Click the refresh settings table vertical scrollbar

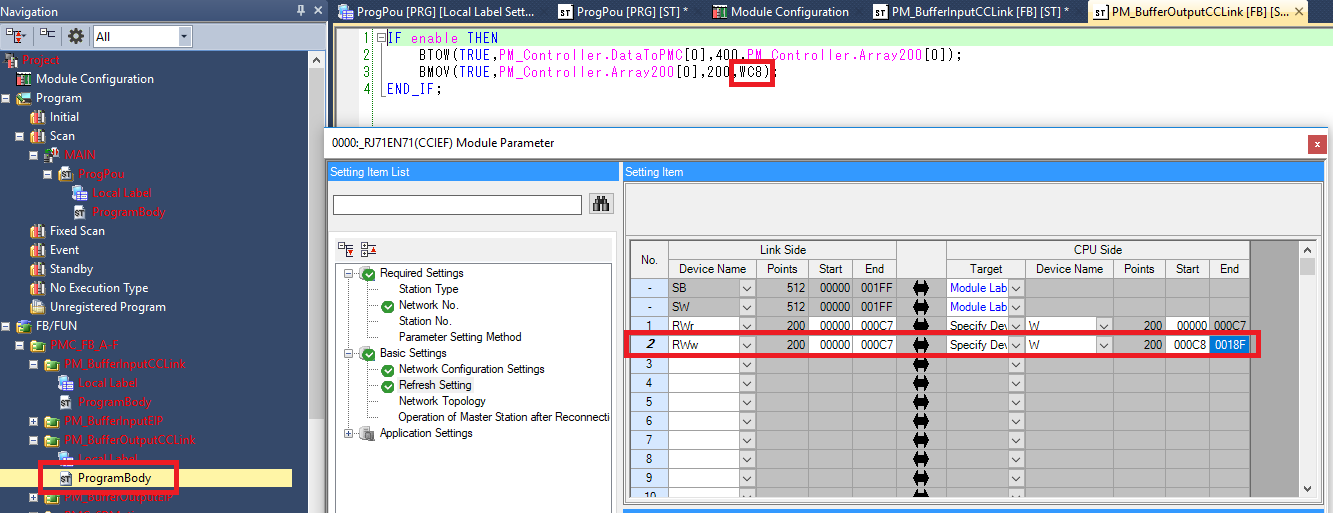(1306, 370)
